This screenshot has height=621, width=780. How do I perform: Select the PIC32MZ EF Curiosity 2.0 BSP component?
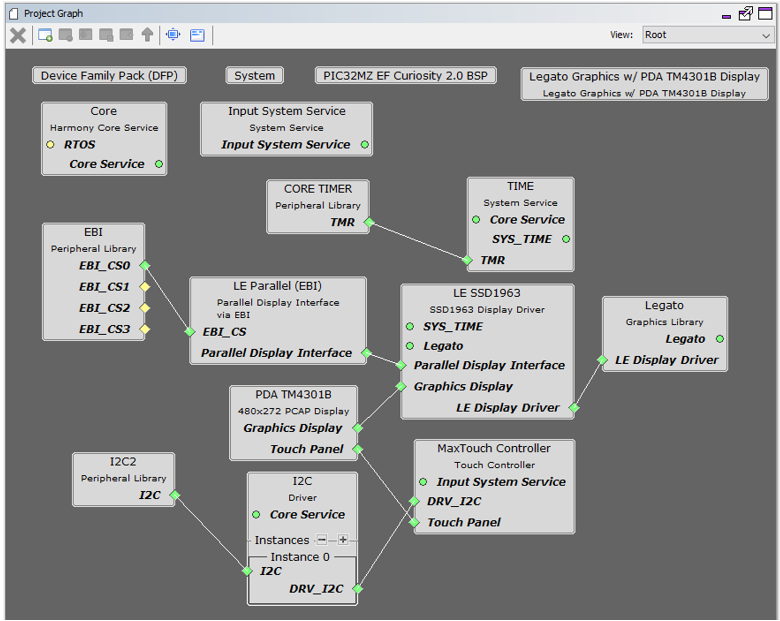(405, 76)
